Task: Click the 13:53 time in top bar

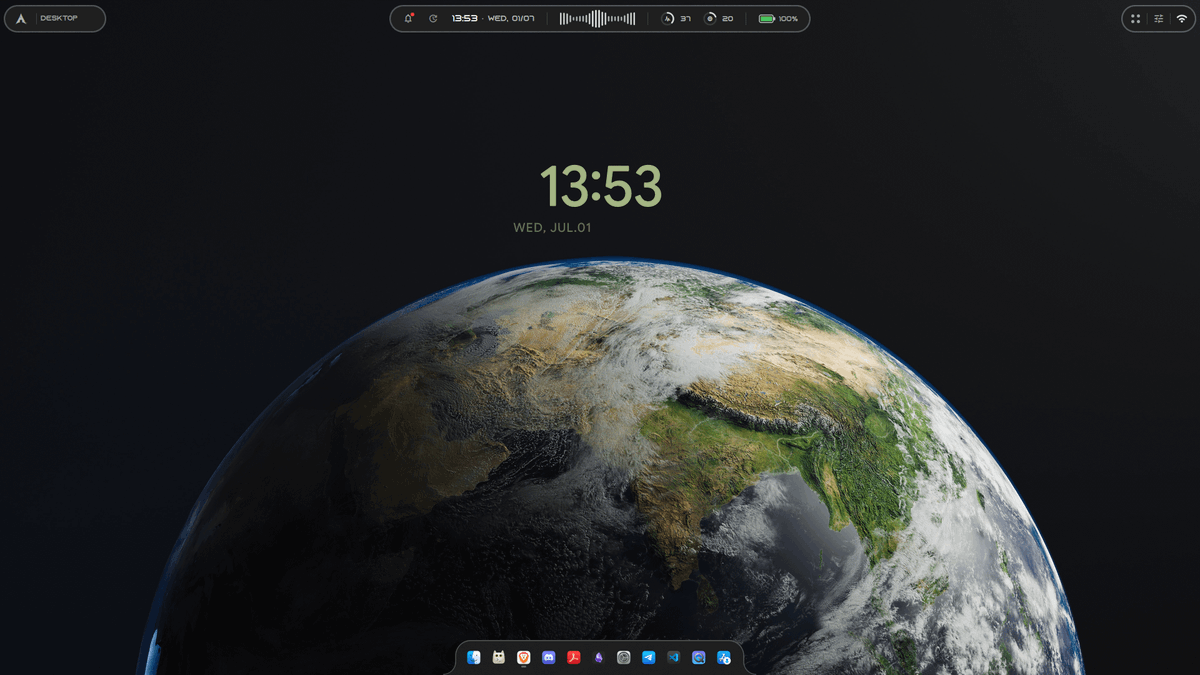Action: coord(464,18)
